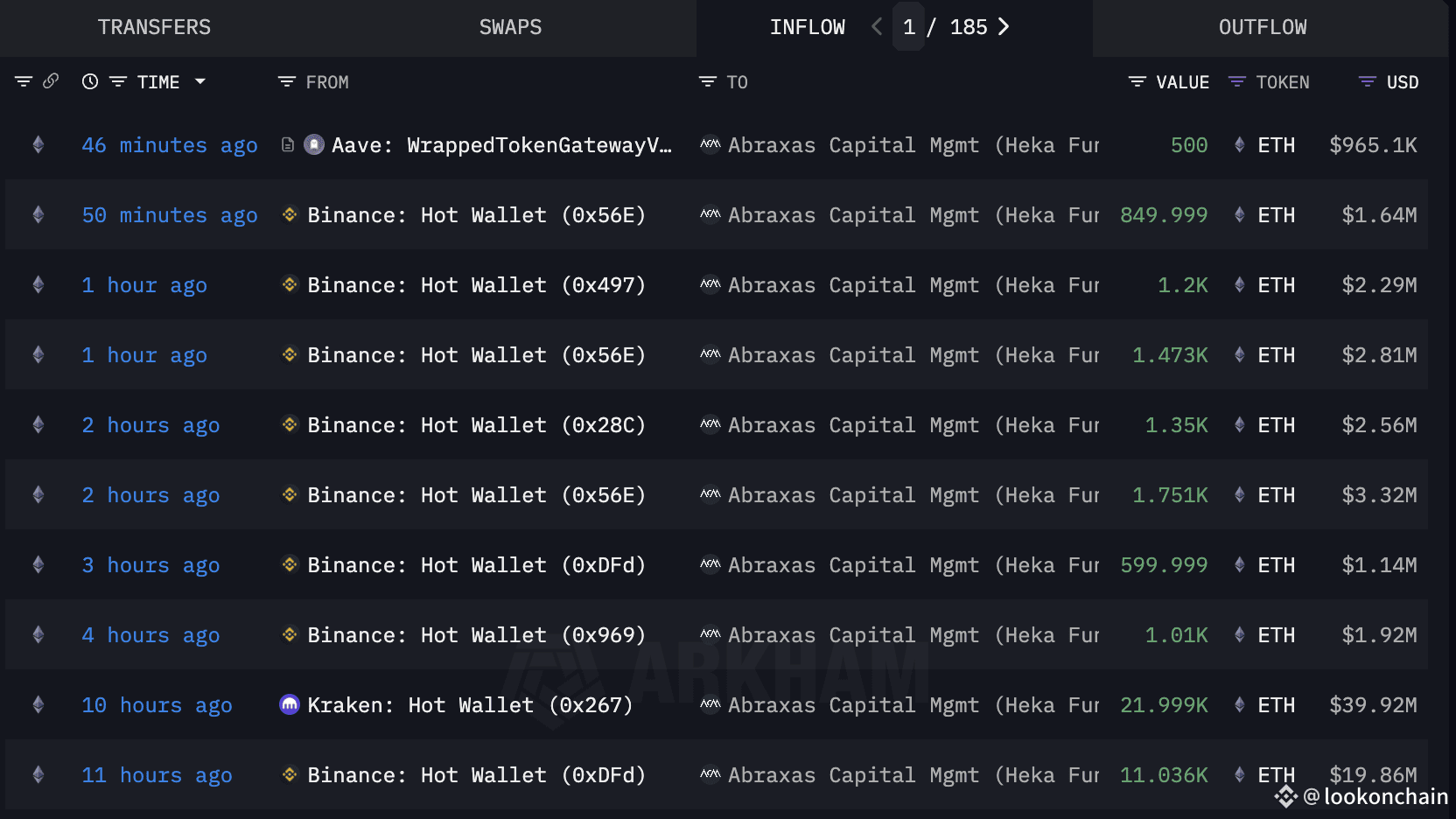Switch to the TRANSFERS tab
The width and height of the screenshot is (1456, 819).
pyautogui.click(x=154, y=27)
